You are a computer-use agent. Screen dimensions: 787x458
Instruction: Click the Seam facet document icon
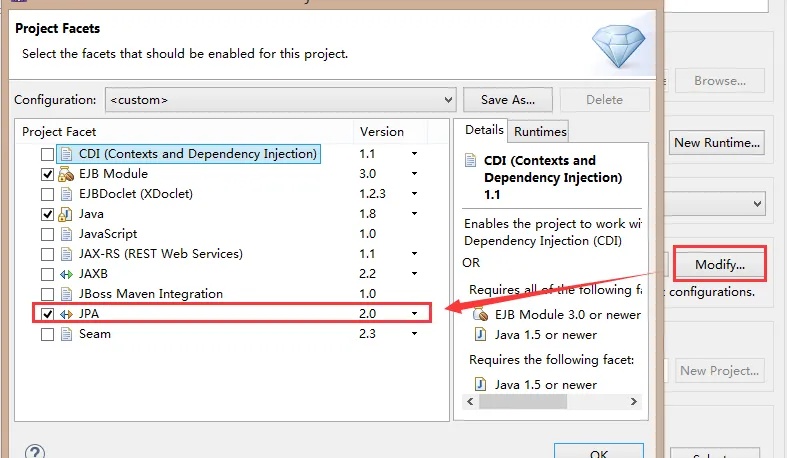click(x=66, y=334)
